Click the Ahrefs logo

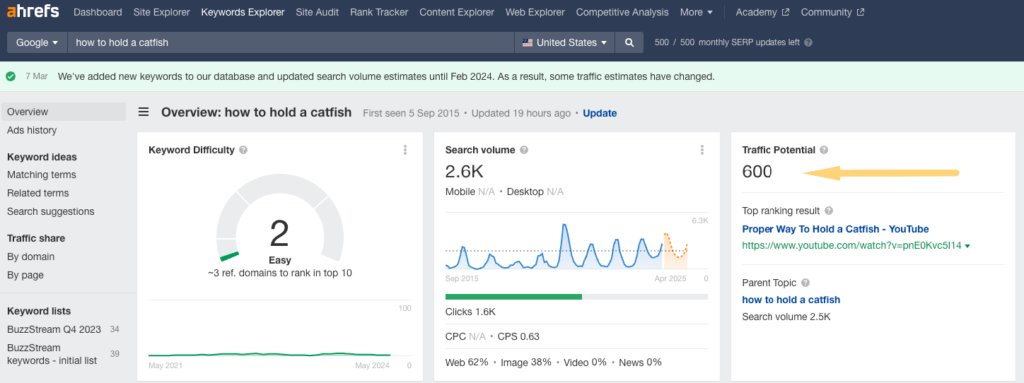(33, 12)
